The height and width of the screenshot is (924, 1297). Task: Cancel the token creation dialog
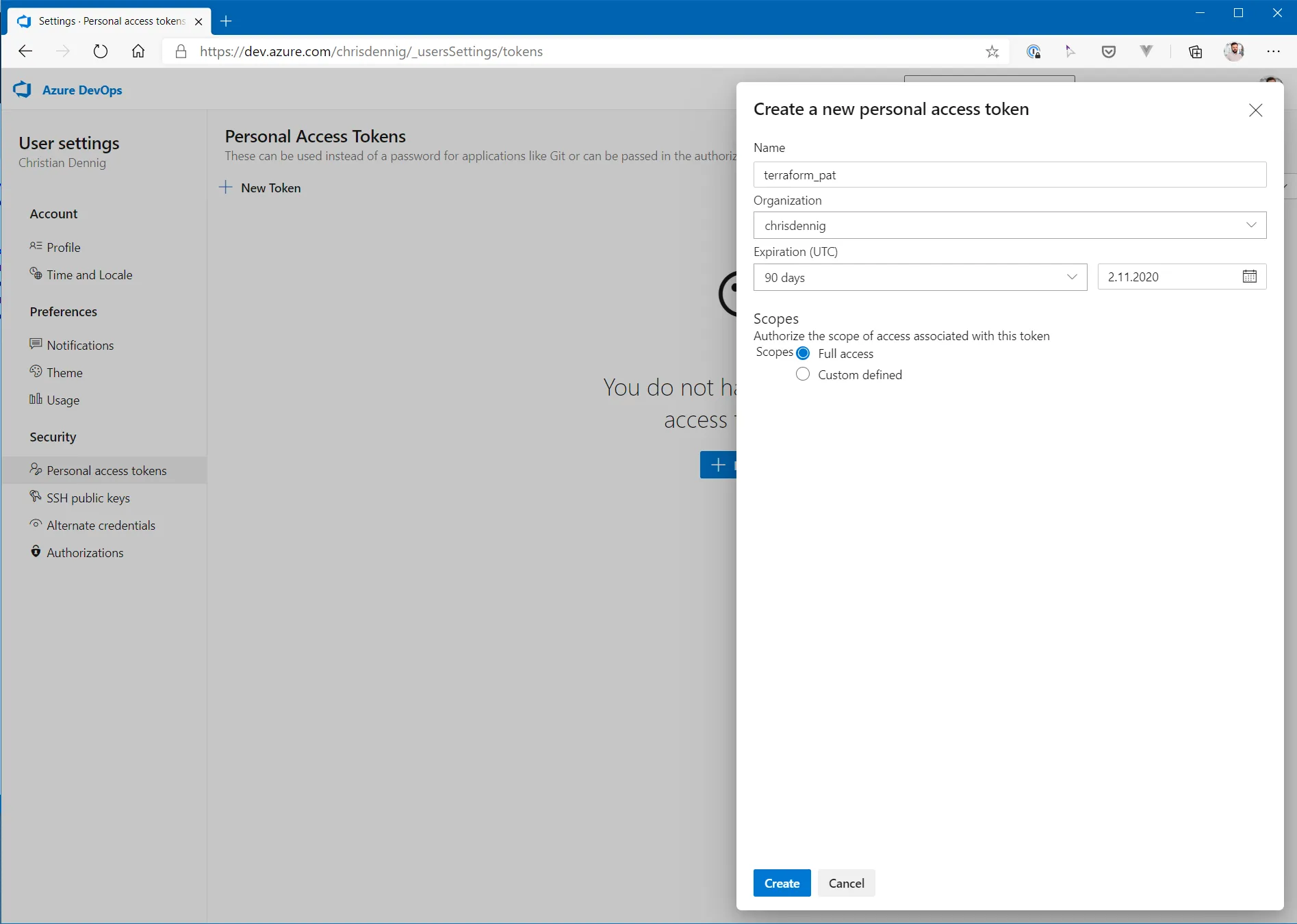click(x=846, y=883)
